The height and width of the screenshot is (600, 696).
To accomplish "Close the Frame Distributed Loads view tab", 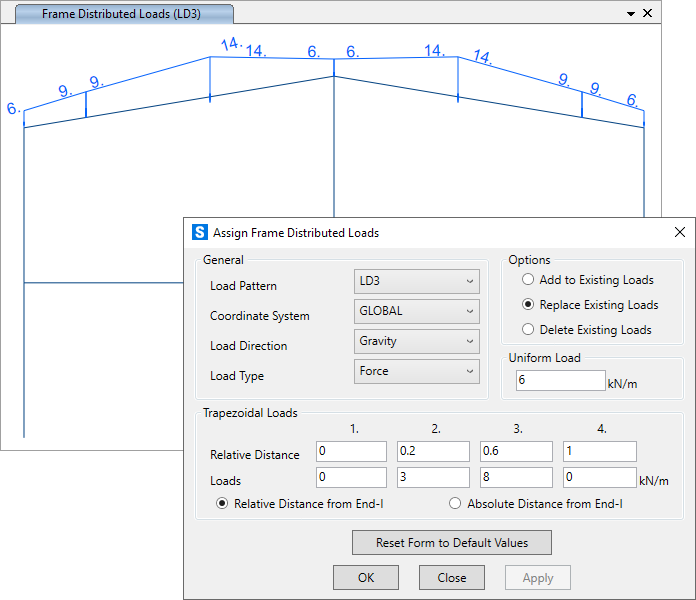I will pyautogui.click(x=647, y=14).
